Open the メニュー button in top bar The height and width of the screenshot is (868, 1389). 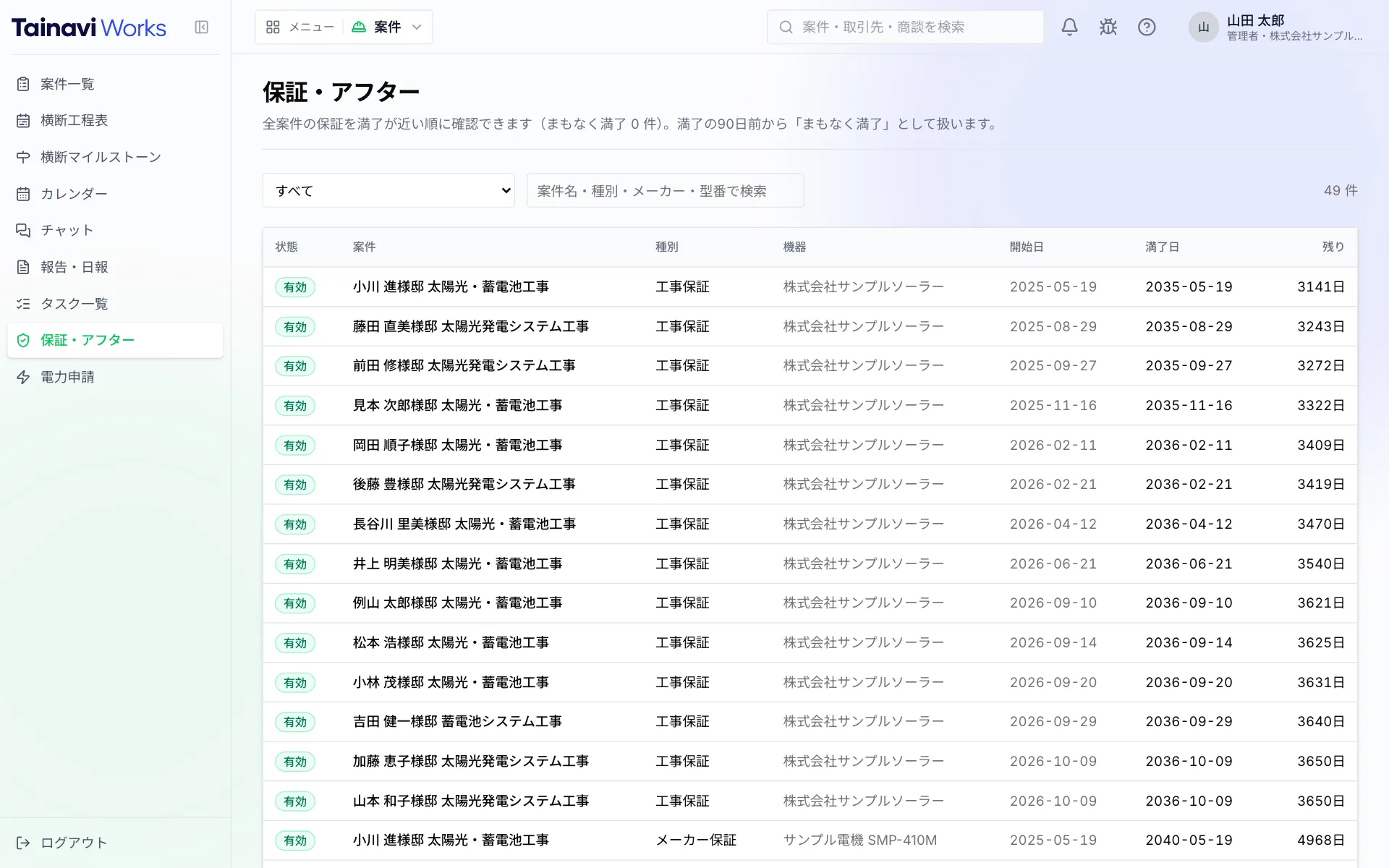click(300, 27)
